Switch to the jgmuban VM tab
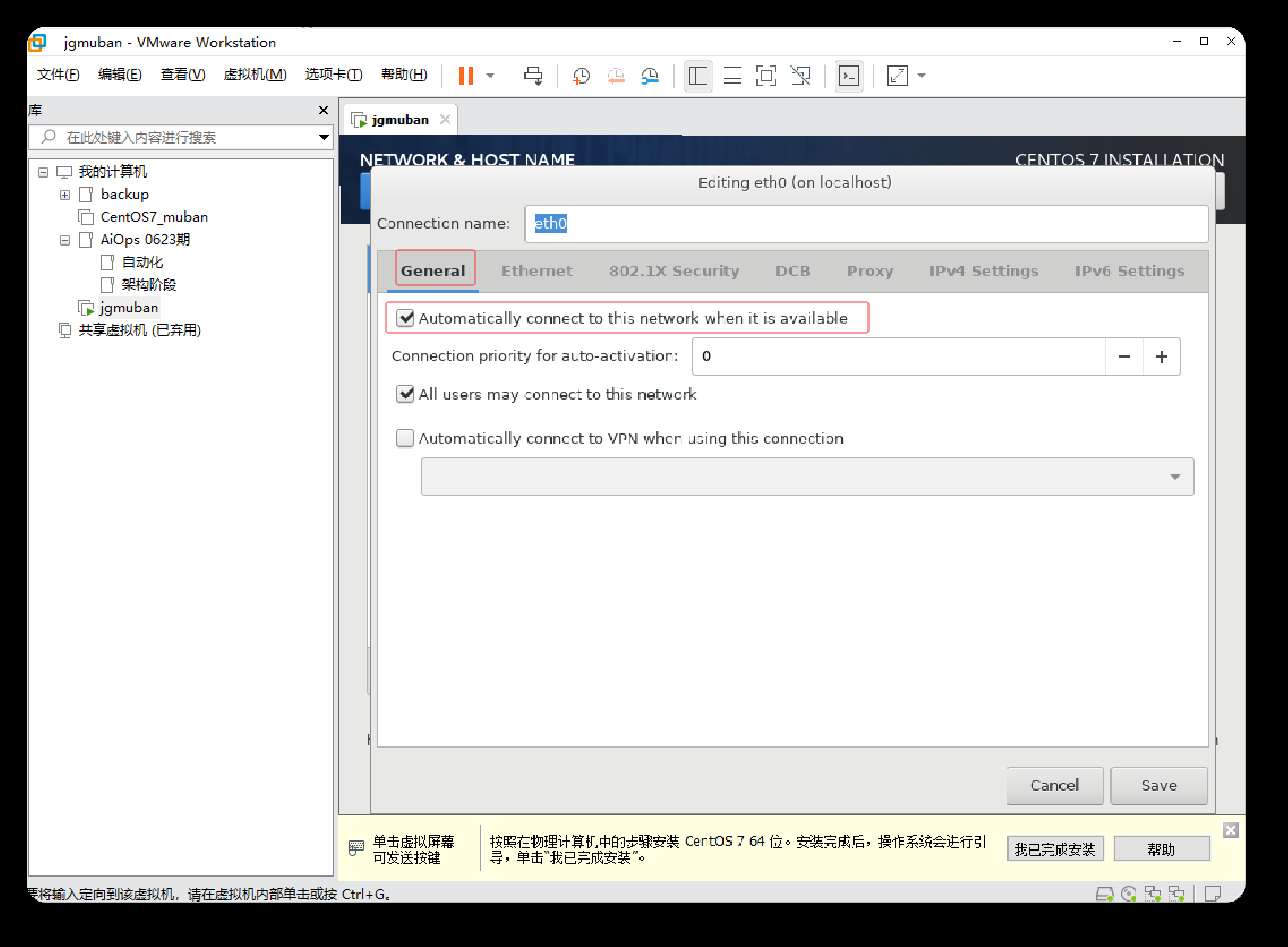This screenshot has height=947, width=1288. tap(399, 120)
